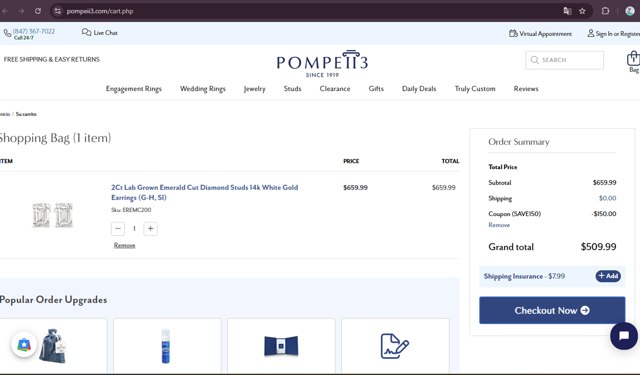Screen dimensions: 640x375
Task: Open the Daily Deals menu
Action: click(419, 89)
